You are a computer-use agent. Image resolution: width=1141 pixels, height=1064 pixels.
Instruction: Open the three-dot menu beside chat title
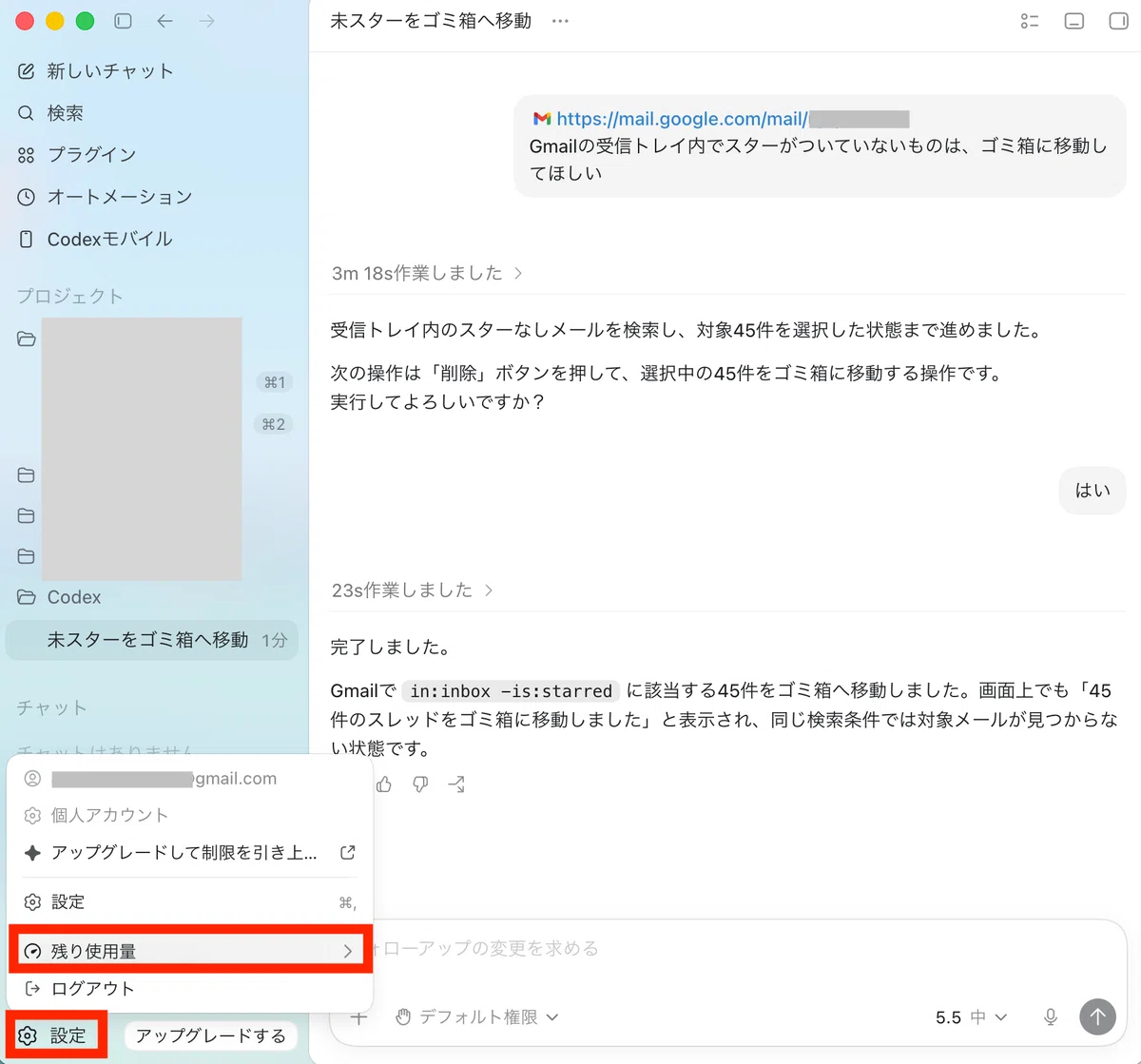pos(560,21)
